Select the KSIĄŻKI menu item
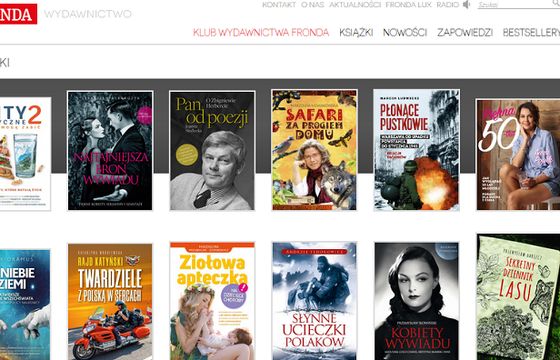This screenshot has height=360, width=560. point(356,32)
